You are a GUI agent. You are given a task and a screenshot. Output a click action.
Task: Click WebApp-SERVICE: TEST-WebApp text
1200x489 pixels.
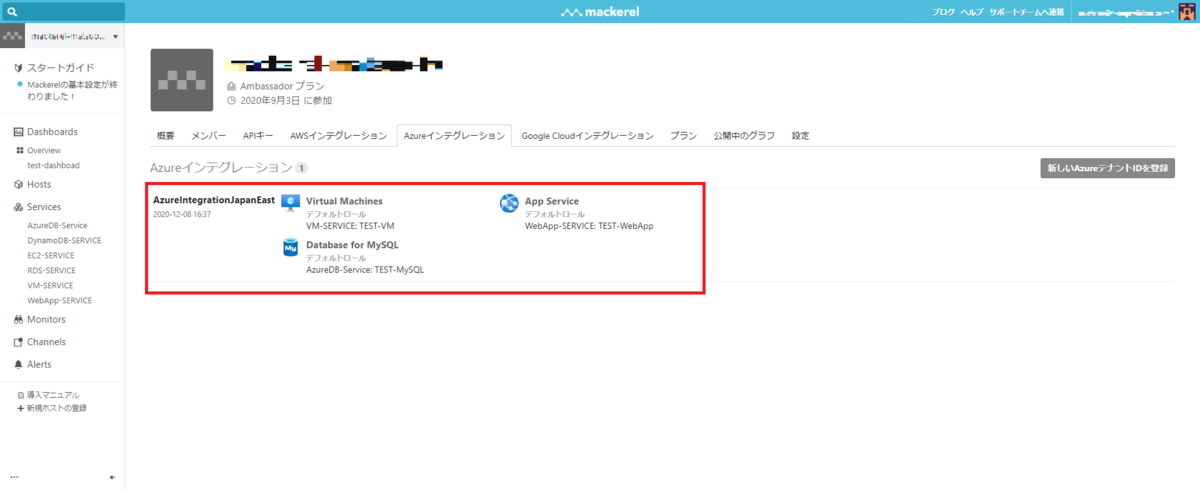coord(589,226)
